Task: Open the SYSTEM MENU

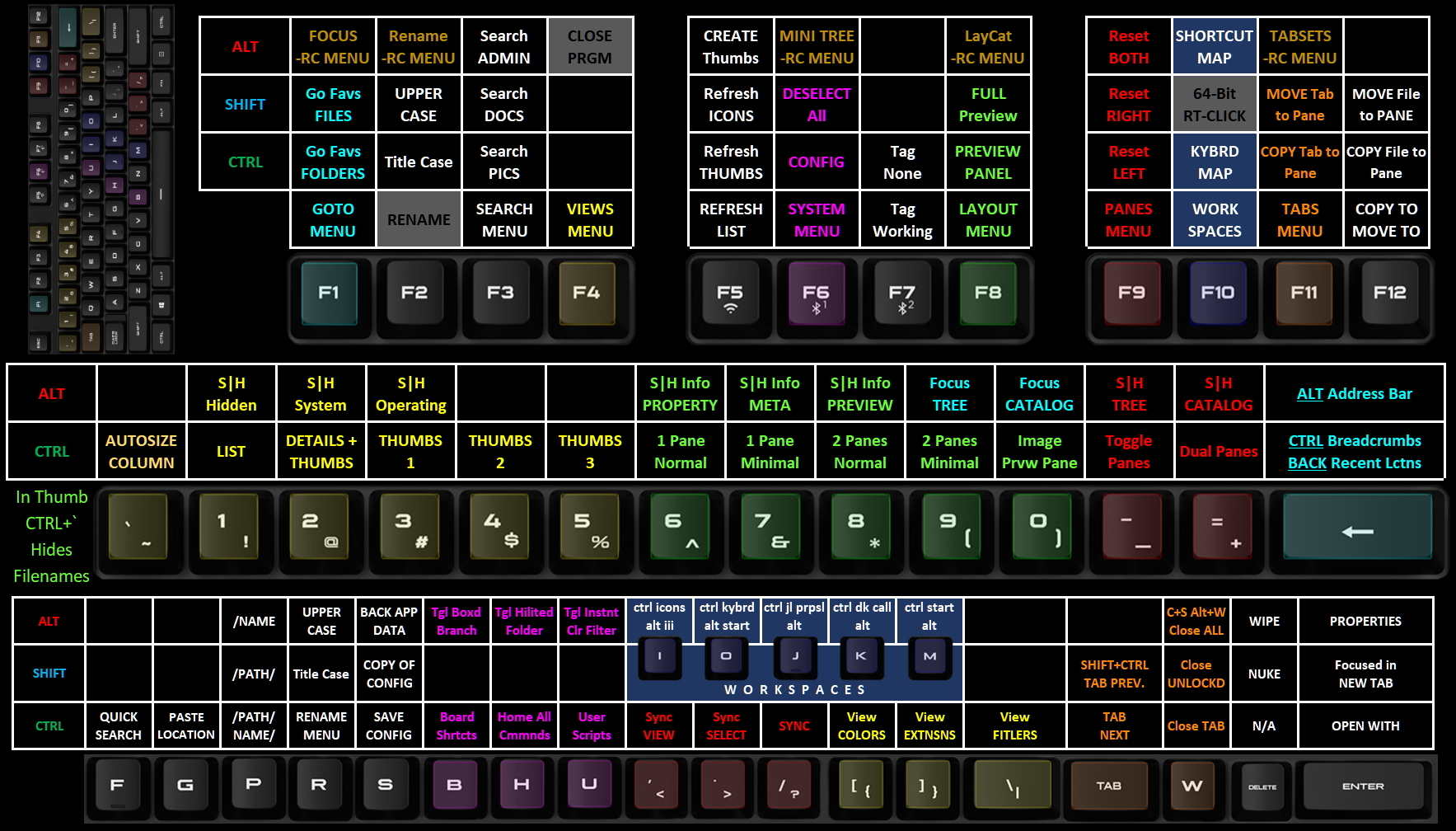Action: pyautogui.click(x=817, y=219)
